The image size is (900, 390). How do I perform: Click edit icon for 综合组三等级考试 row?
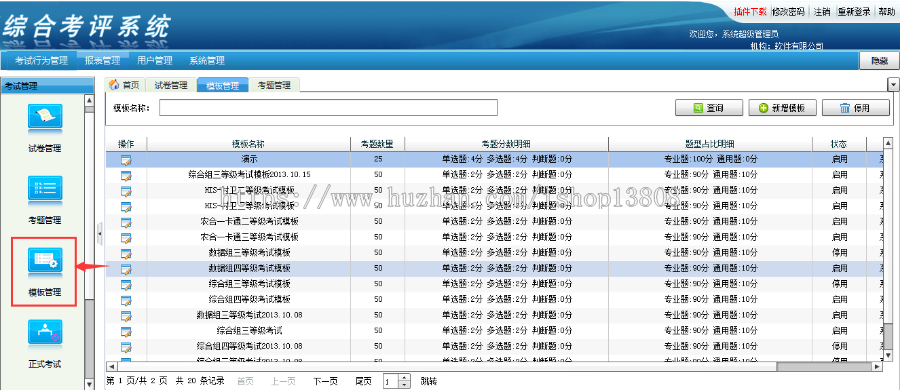(126, 331)
